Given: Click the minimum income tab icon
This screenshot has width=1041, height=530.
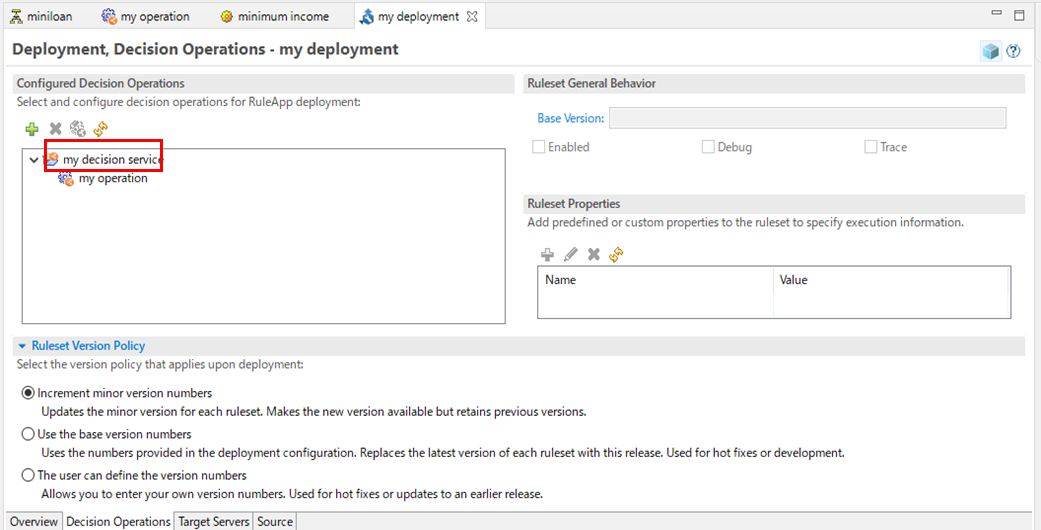Looking at the screenshot, I should pos(226,17).
